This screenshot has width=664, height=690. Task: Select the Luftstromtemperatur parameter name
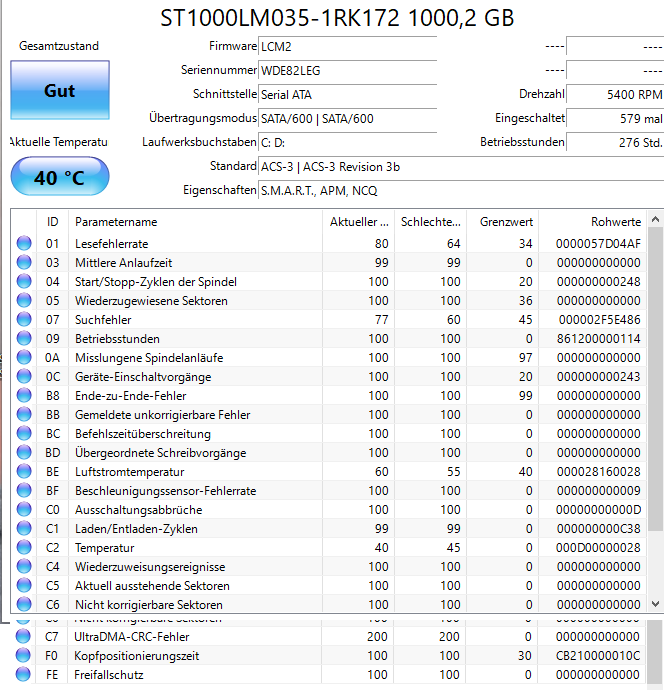[129, 472]
